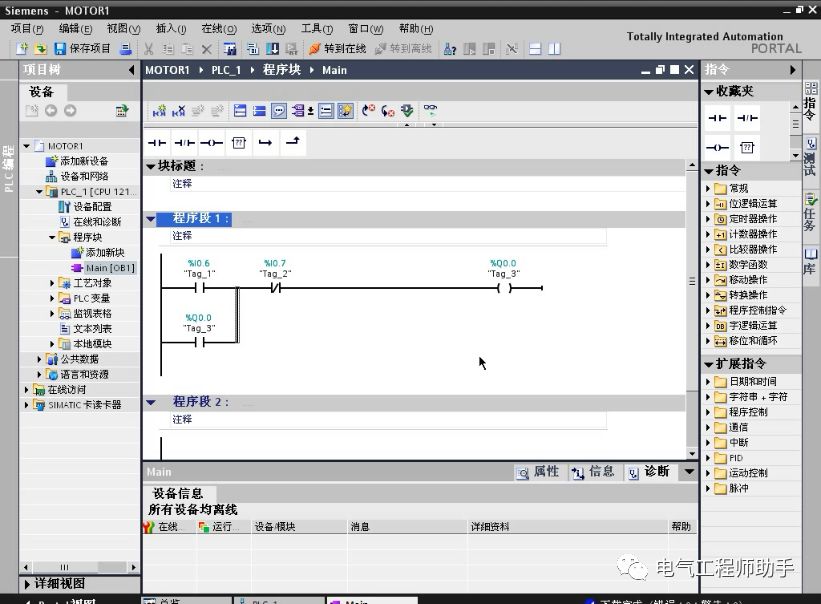The width and height of the screenshot is (821, 604).
Task: Collapse the 程序段 1 network
Action: click(x=152, y=218)
